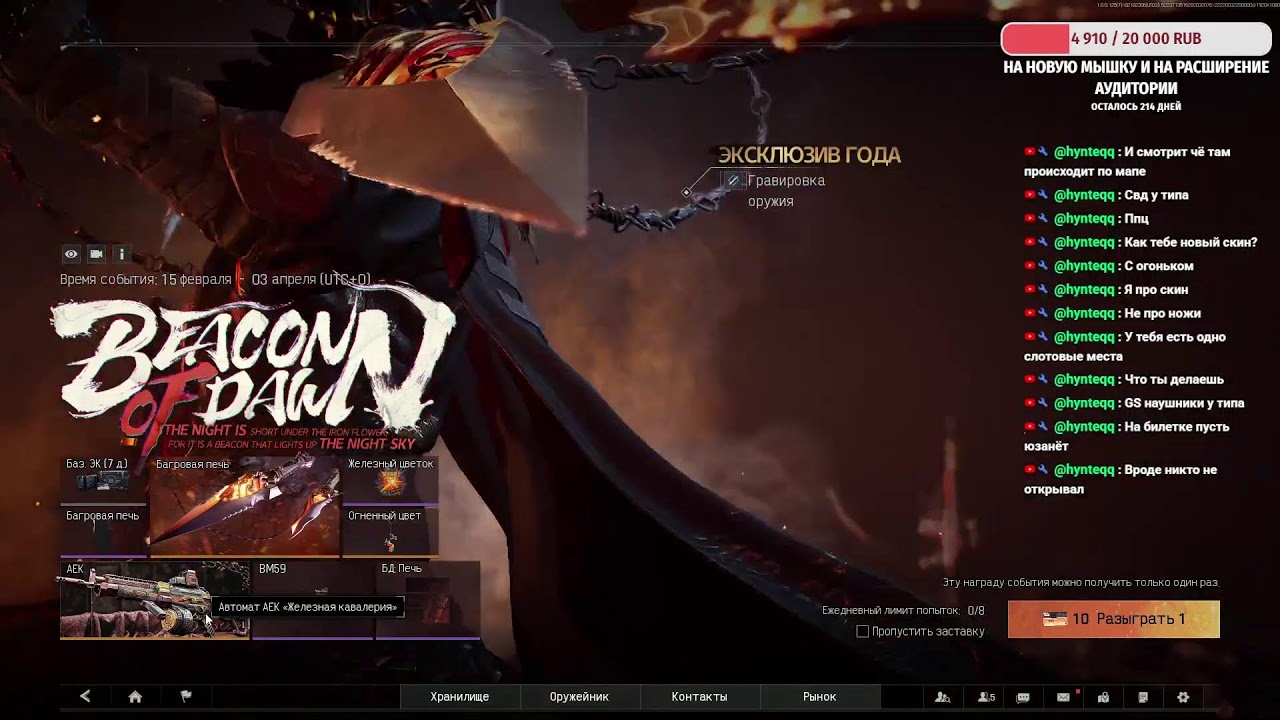Toggle the eye preview icon above event dates
The image size is (1280, 720).
pyautogui.click(x=71, y=254)
